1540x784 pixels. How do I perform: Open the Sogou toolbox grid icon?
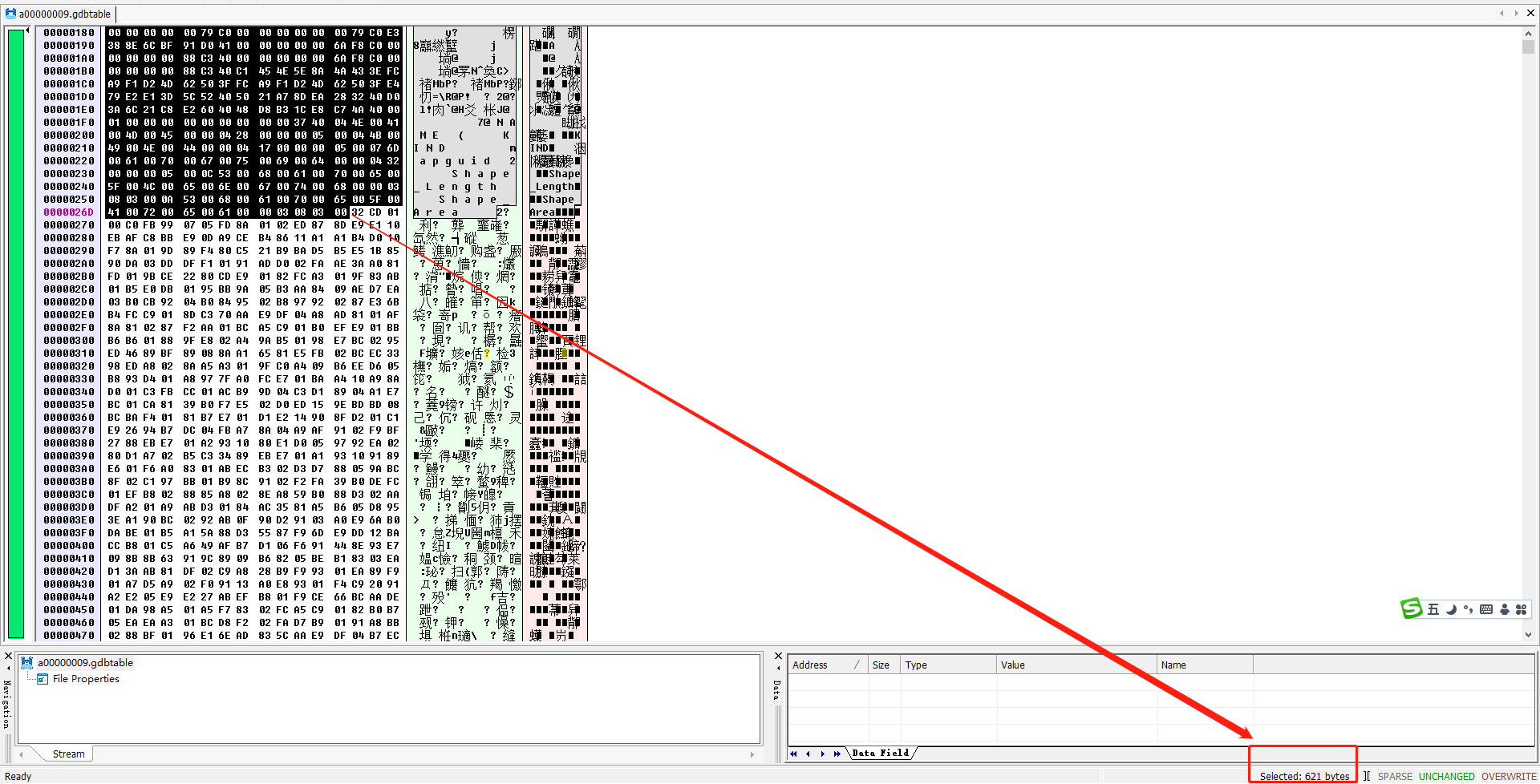pyautogui.click(x=1522, y=609)
